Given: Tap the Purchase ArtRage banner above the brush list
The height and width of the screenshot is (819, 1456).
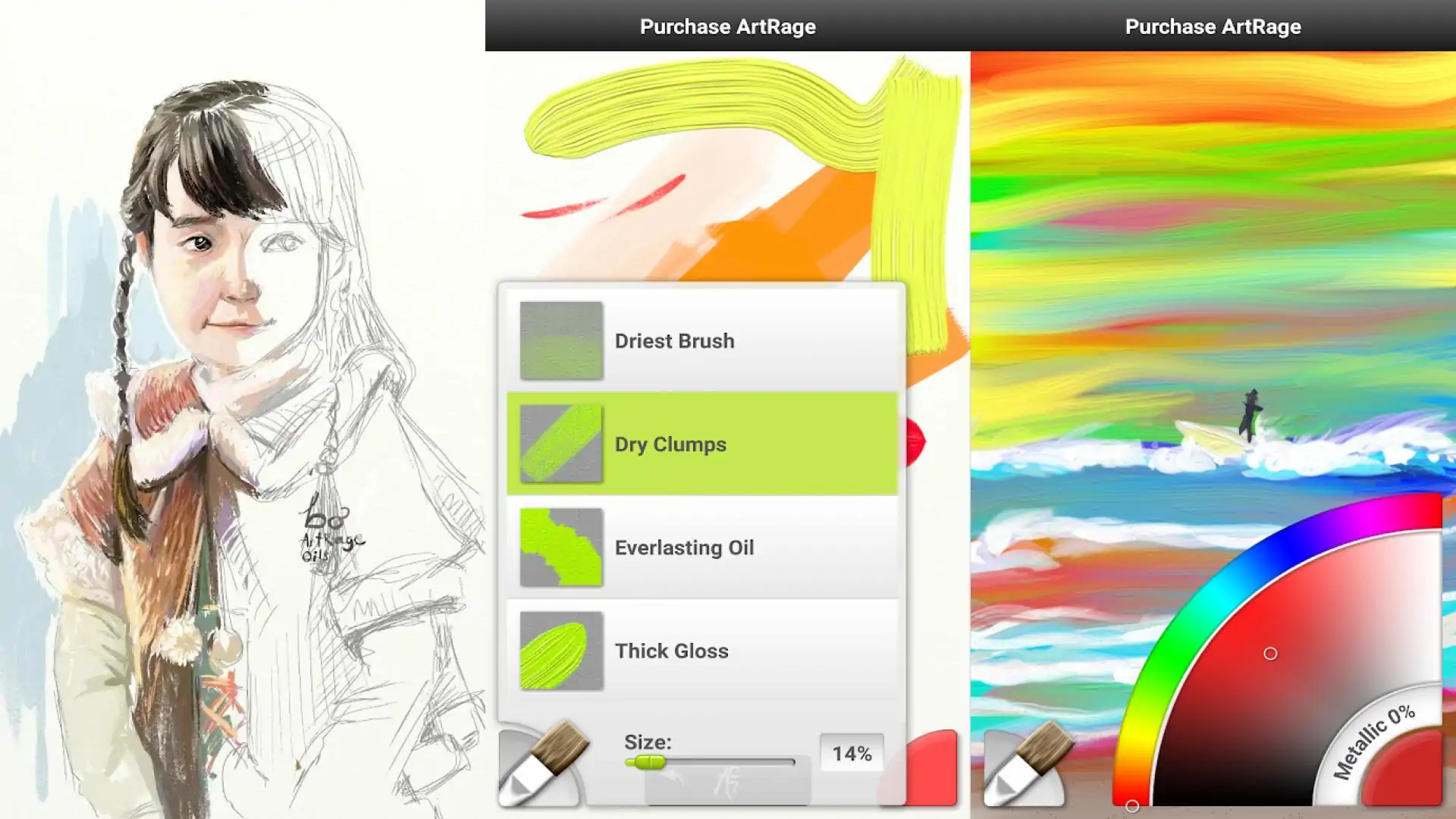Looking at the screenshot, I should pyautogui.click(x=727, y=27).
